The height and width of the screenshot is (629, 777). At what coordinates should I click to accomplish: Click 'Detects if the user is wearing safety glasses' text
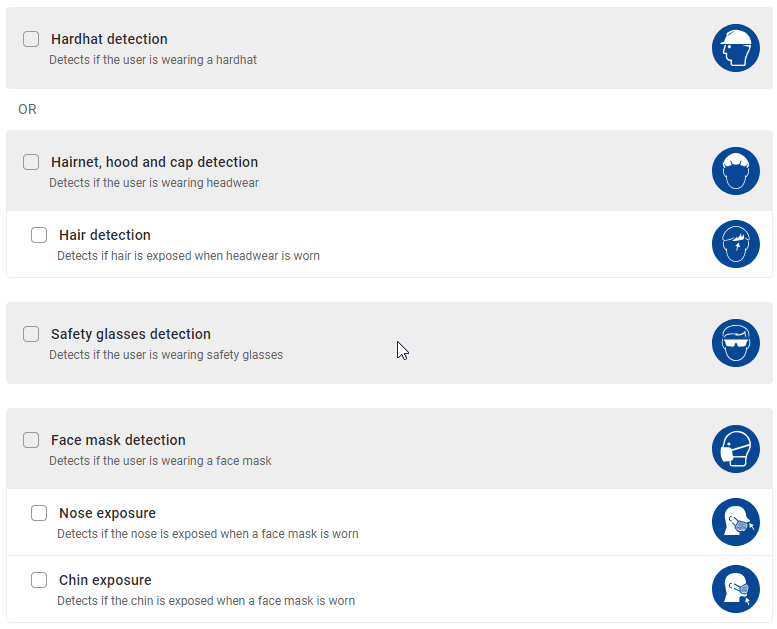click(166, 355)
